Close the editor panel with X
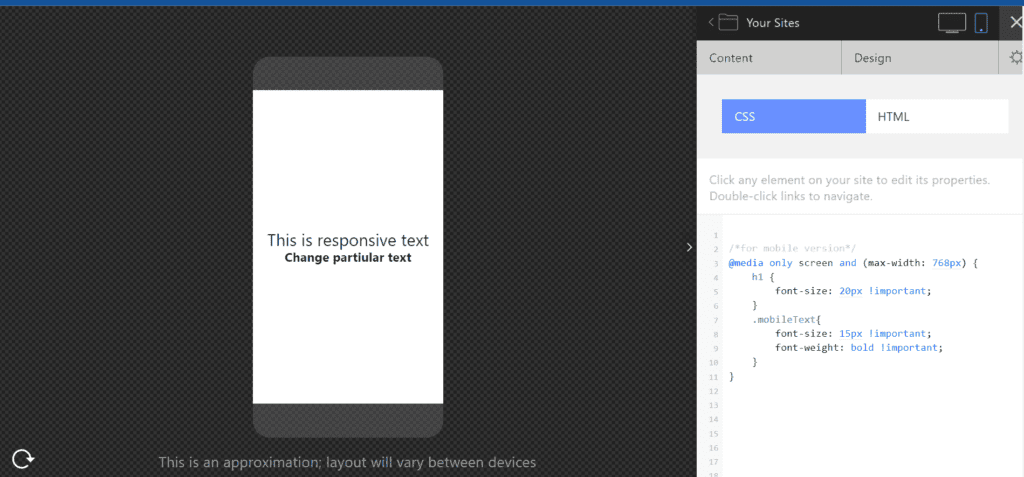The image size is (1024, 477). click(x=1015, y=22)
